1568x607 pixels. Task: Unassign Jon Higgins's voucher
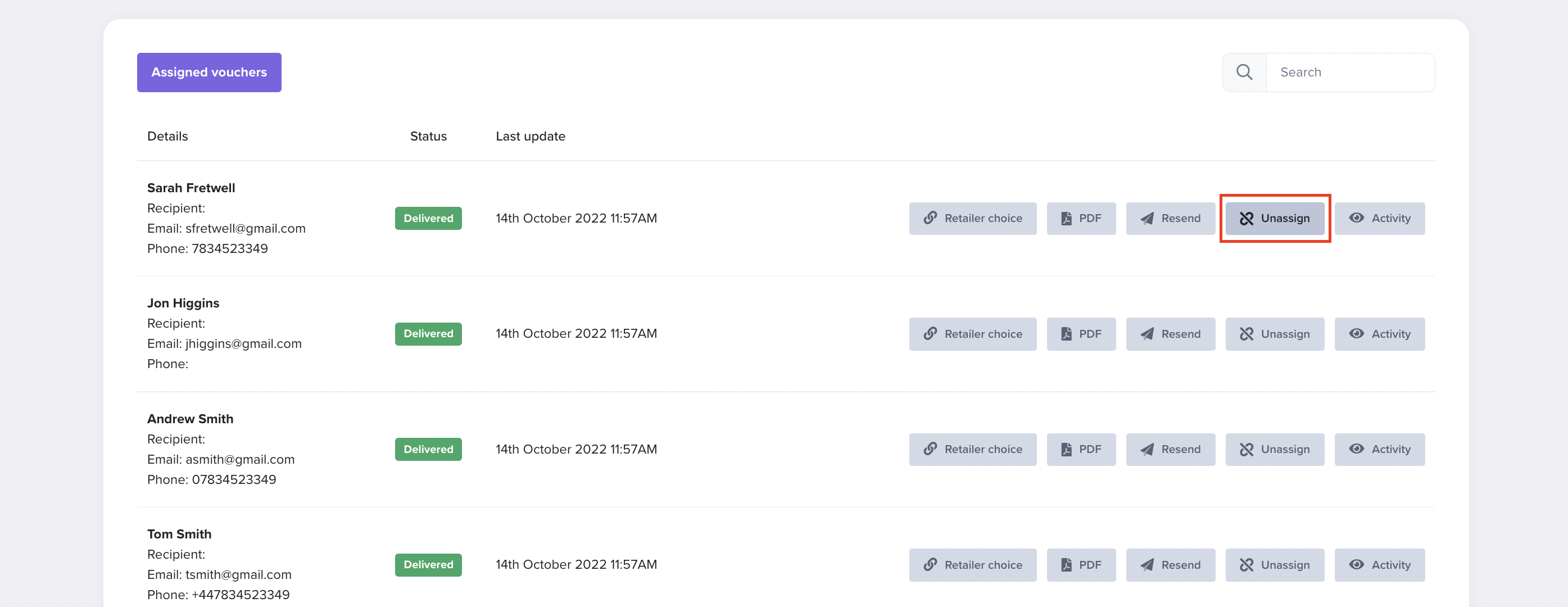pyautogui.click(x=1275, y=334)
